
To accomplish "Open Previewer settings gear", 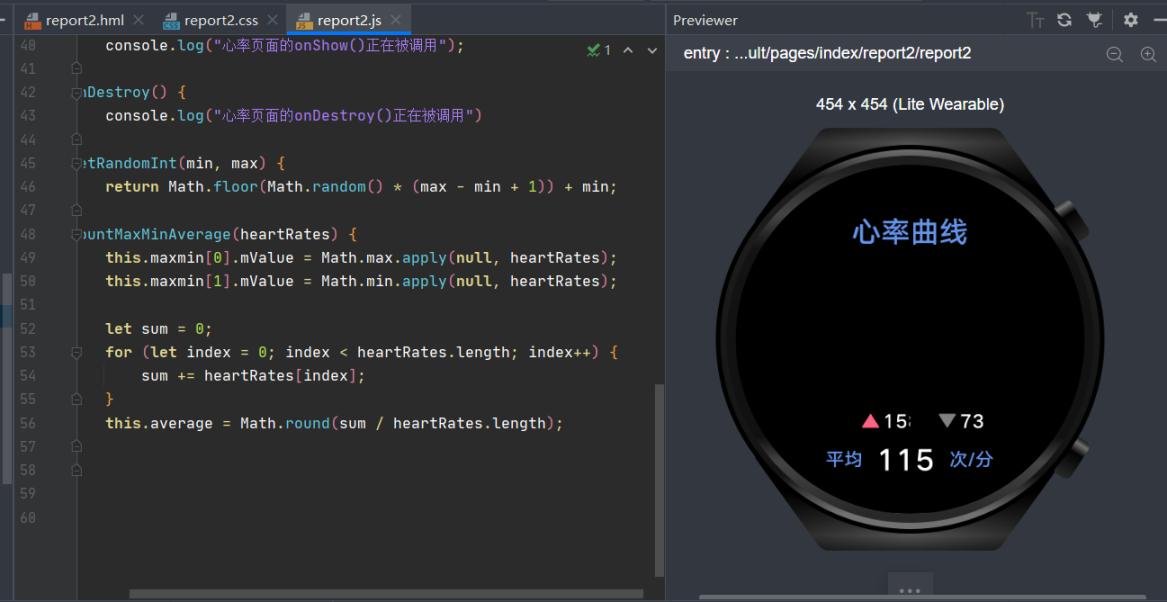I will [1131, 20].
